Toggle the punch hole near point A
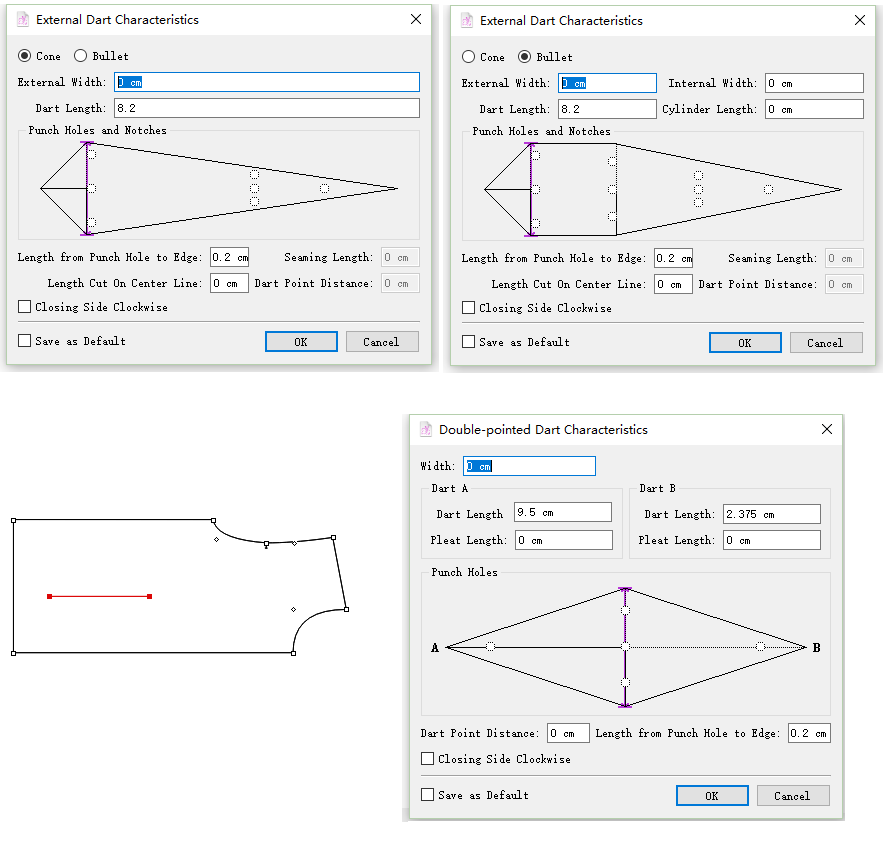The width and height of the screenshot is (886, 853). coord(490,647)
